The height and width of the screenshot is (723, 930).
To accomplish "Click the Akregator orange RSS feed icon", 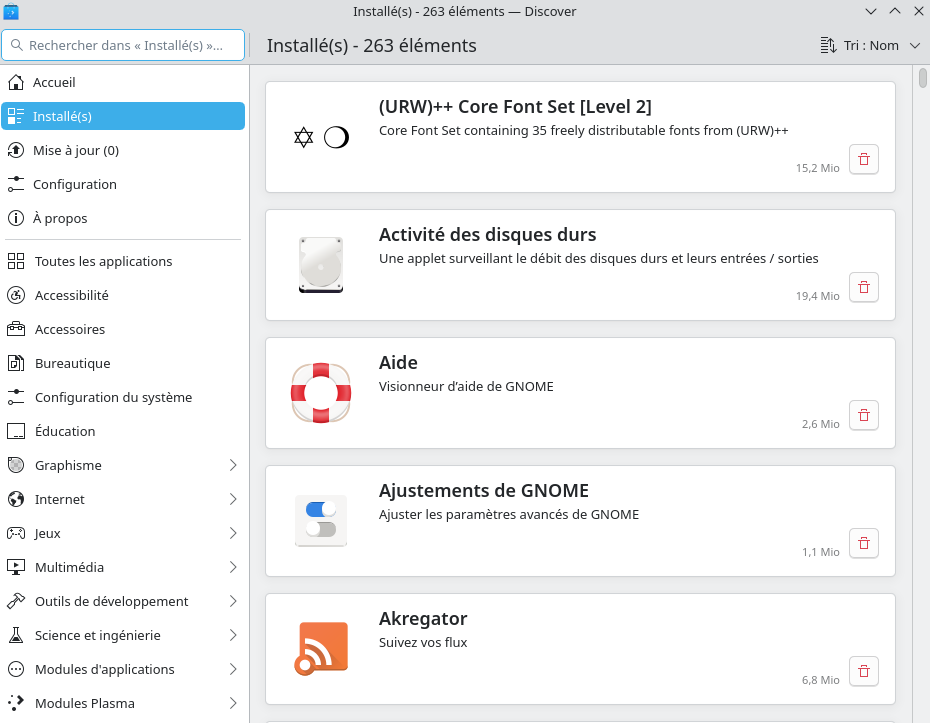I will (x=321, y=648).
